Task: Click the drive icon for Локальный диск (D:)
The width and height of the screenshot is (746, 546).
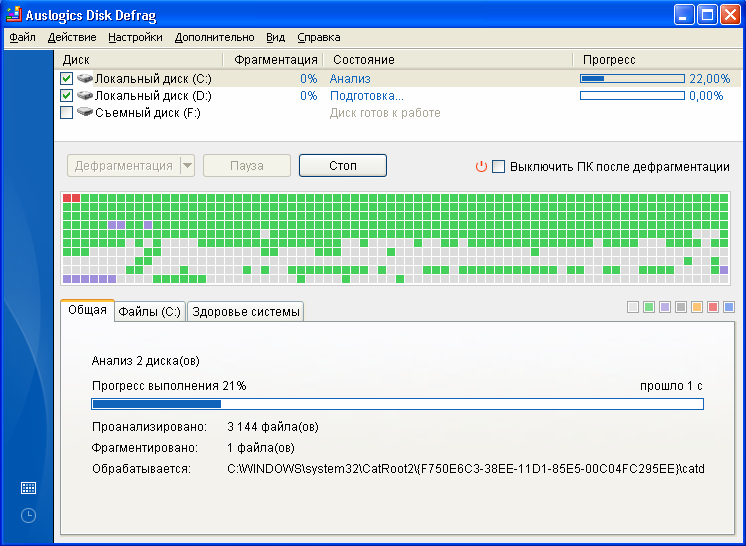Action: tap(85, 96)
